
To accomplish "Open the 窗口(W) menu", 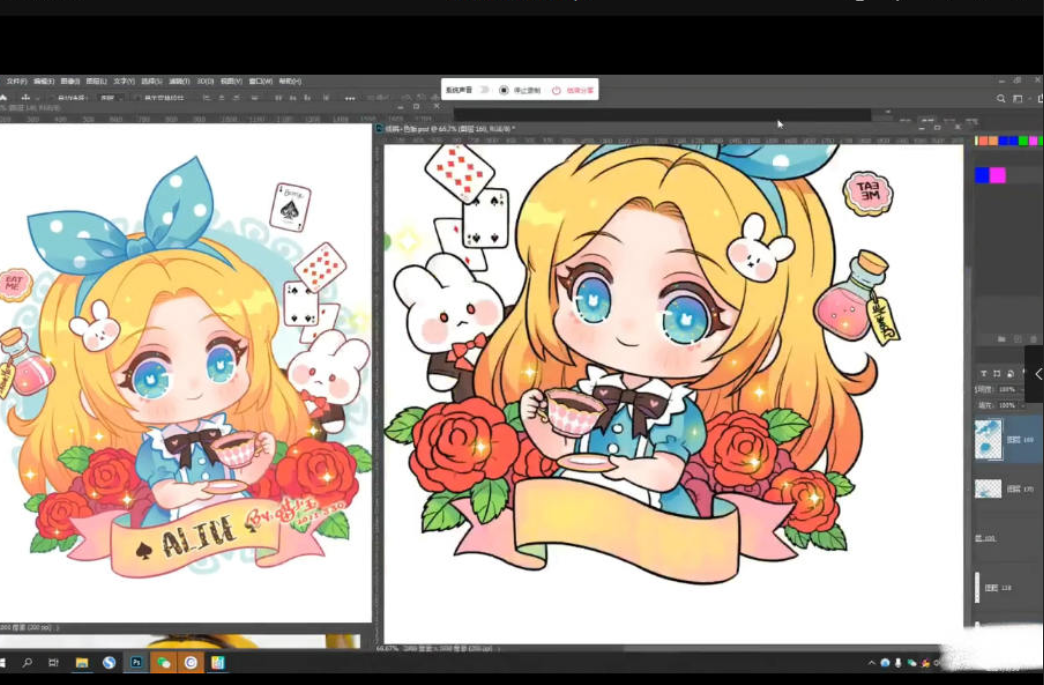I will 260,81.
